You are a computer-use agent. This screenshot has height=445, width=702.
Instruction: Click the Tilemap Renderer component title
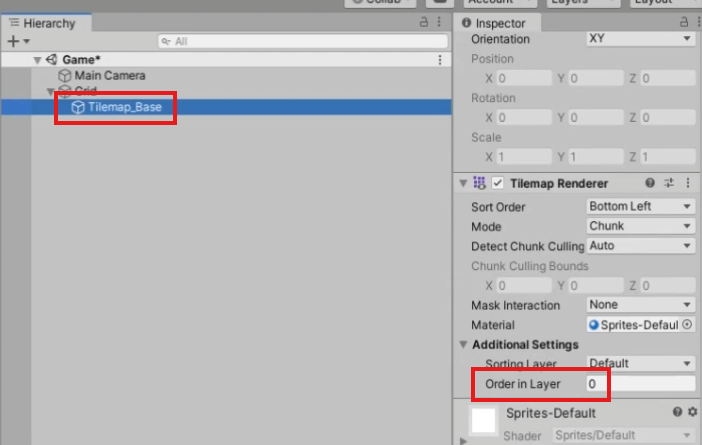[559, 183]
